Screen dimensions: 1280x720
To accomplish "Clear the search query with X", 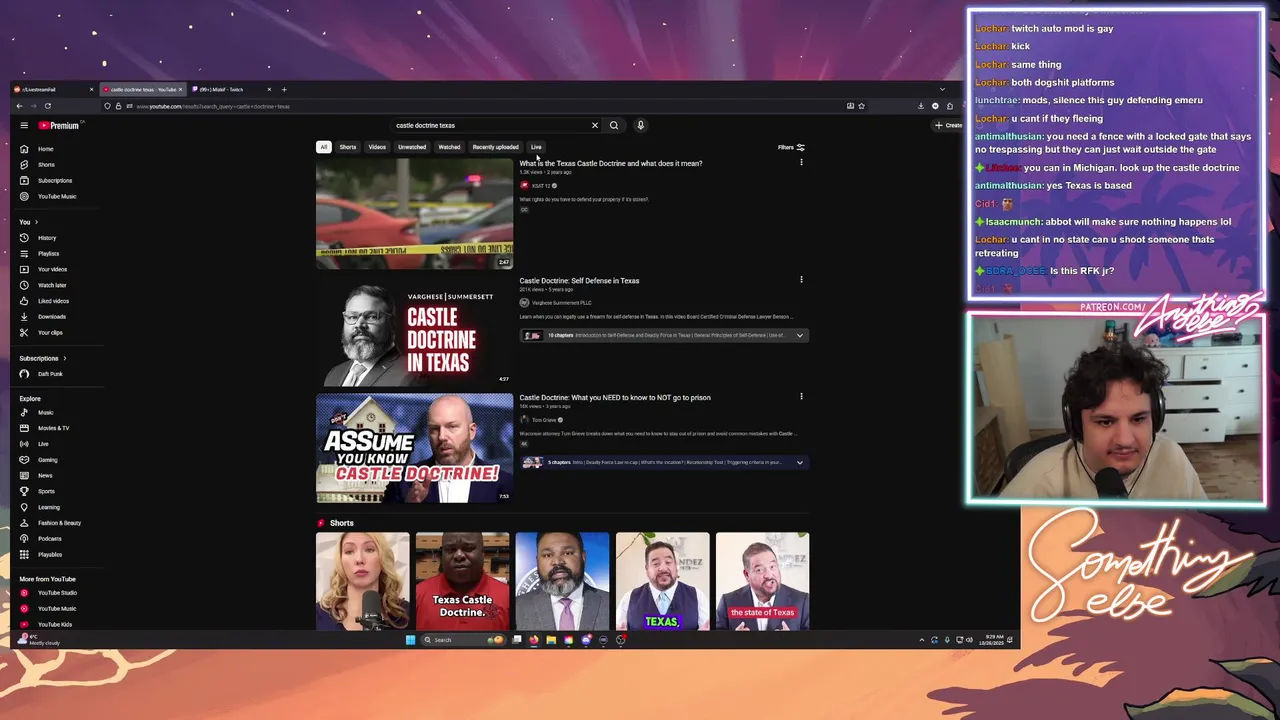I will click(x=594, y=125).
